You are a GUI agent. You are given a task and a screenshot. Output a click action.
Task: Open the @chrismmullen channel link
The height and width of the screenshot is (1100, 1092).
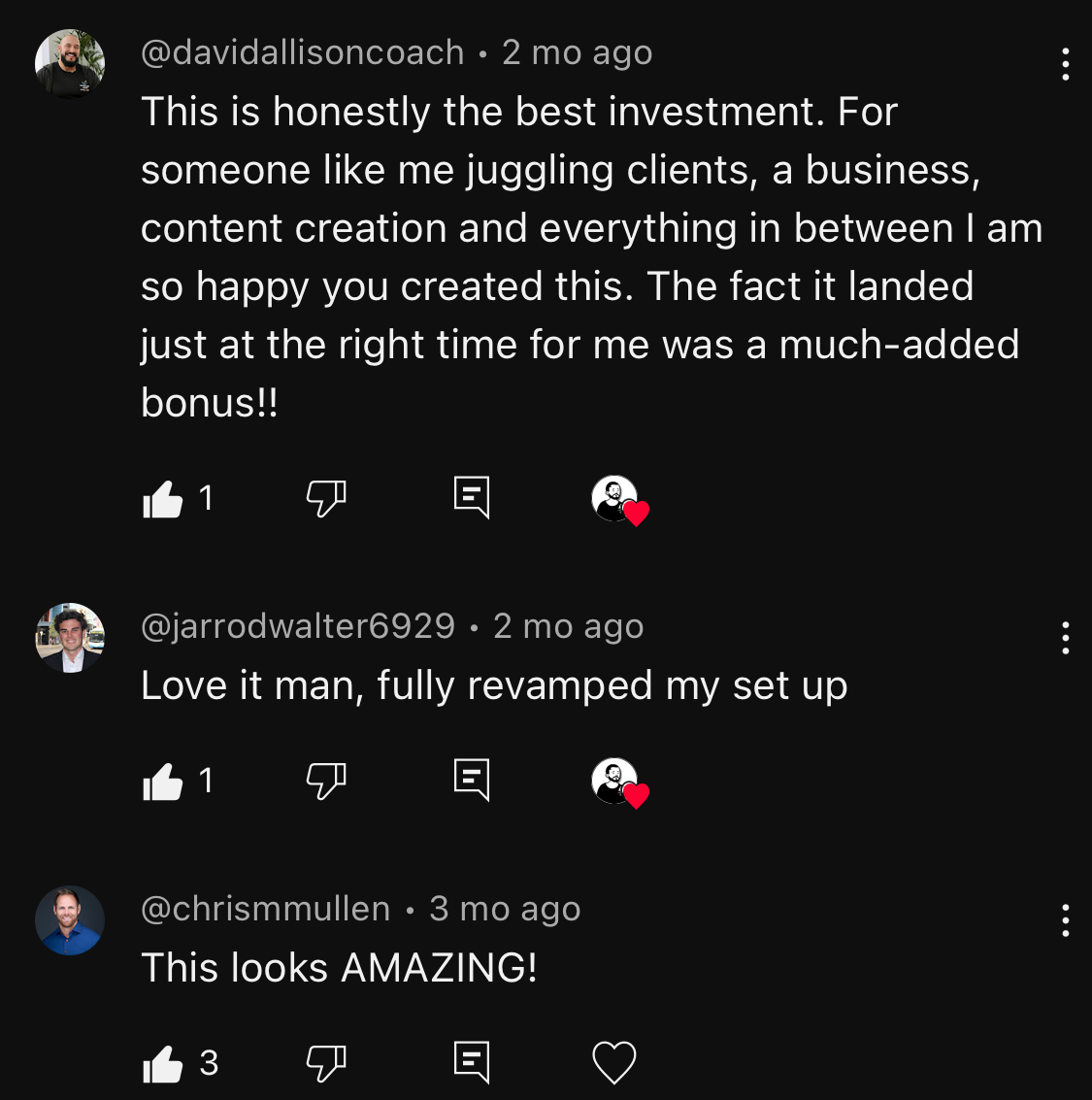tap(266, 909)
